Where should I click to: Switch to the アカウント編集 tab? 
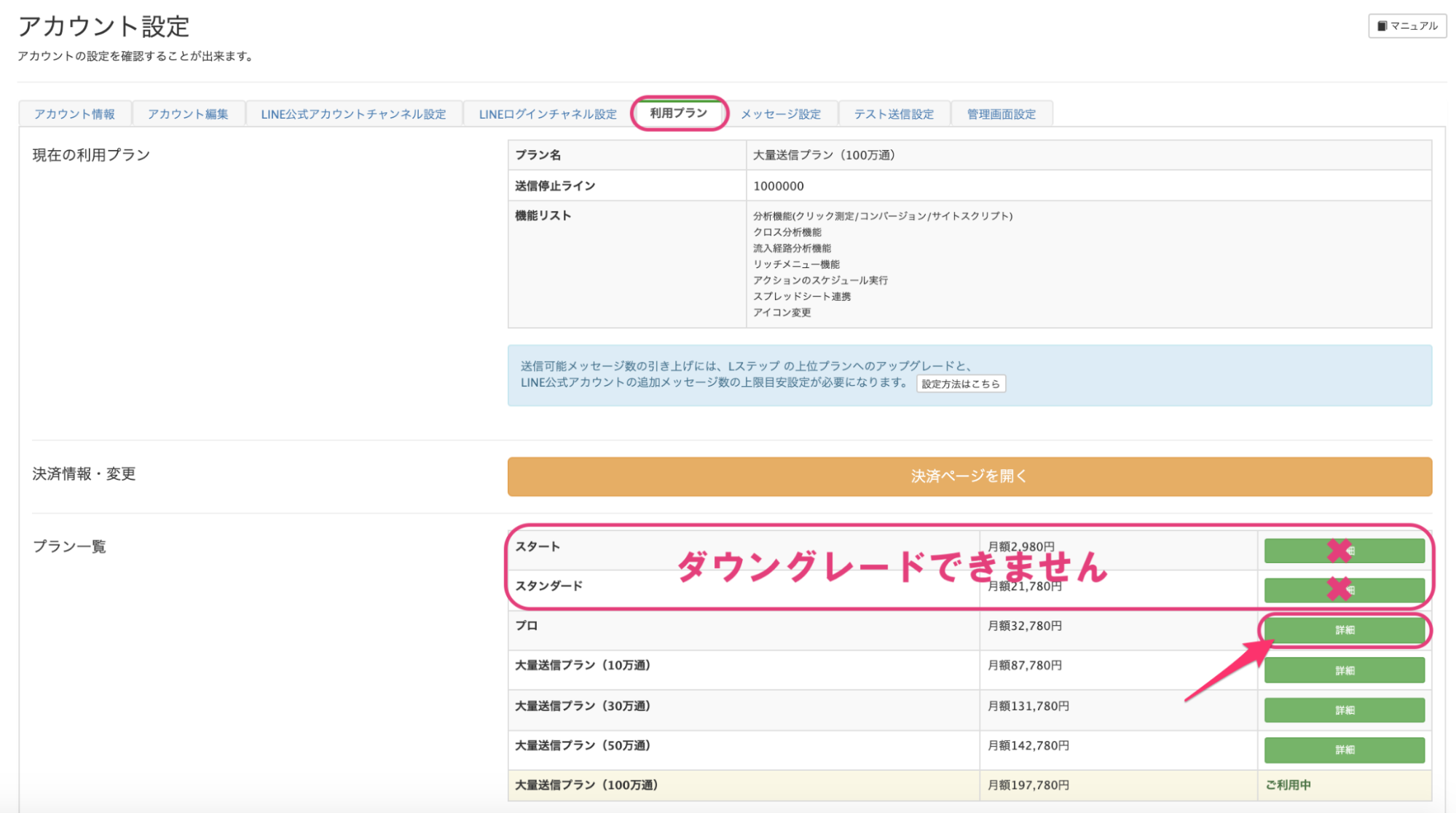tap(188, 113)
